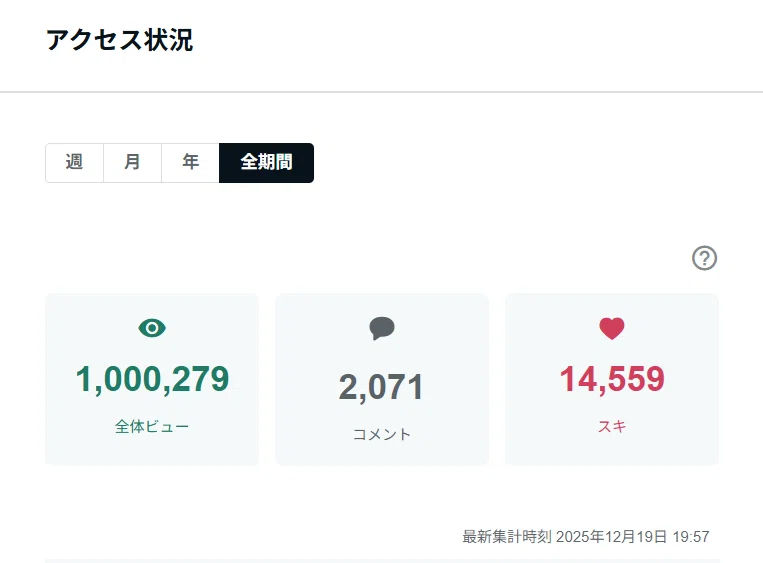Click the help question mark icon
763x563 pixels.
[704, 258]
